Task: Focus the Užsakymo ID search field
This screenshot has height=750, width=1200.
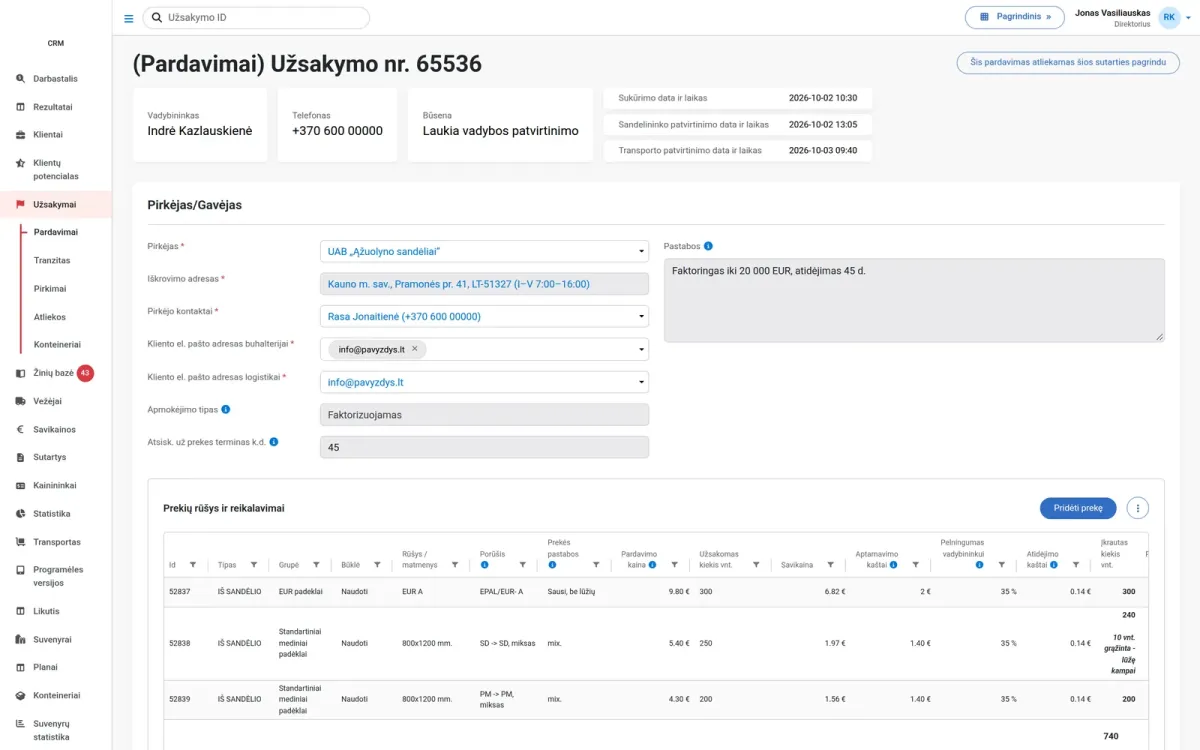Action: (256, 18)
